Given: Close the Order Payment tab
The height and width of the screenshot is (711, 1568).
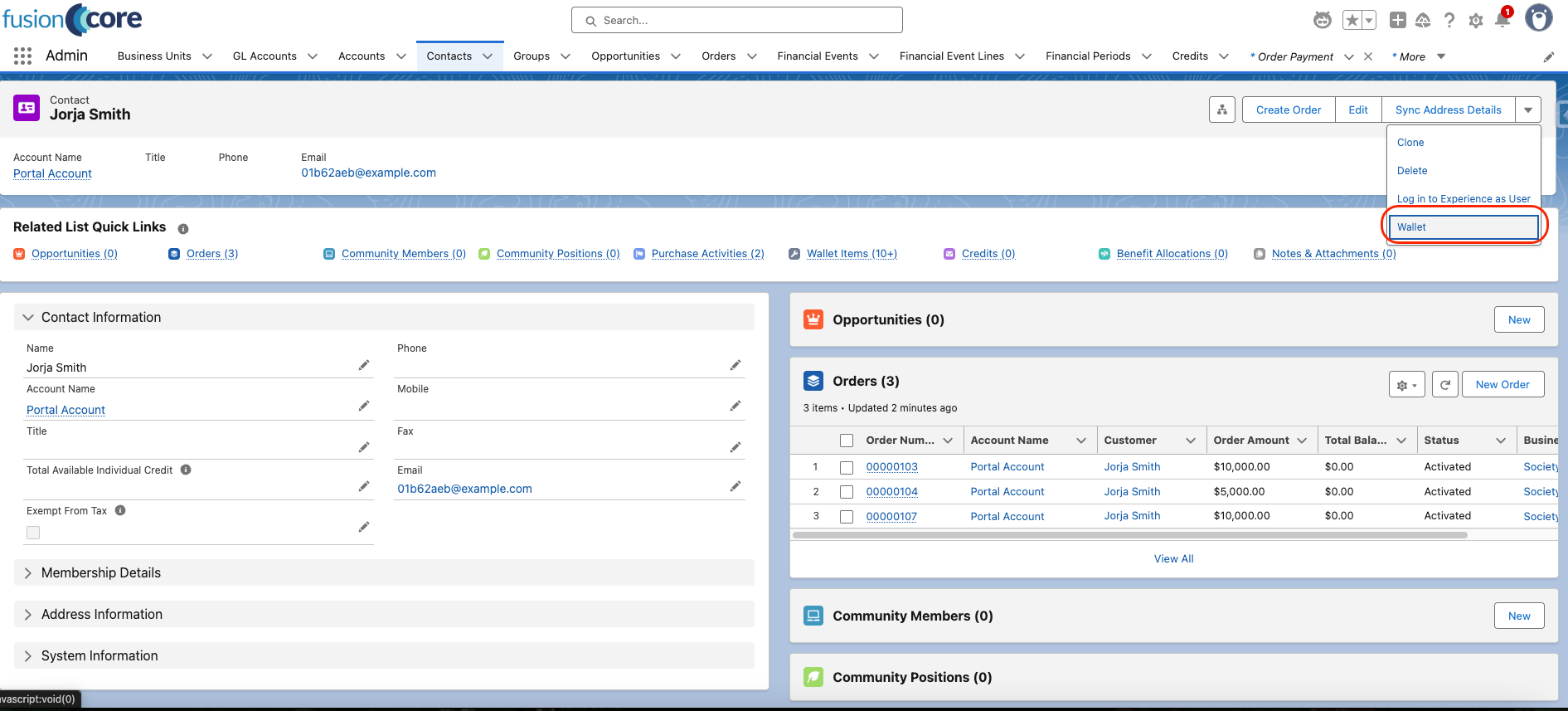Looking at the screenshot, I should [1368, 56].
